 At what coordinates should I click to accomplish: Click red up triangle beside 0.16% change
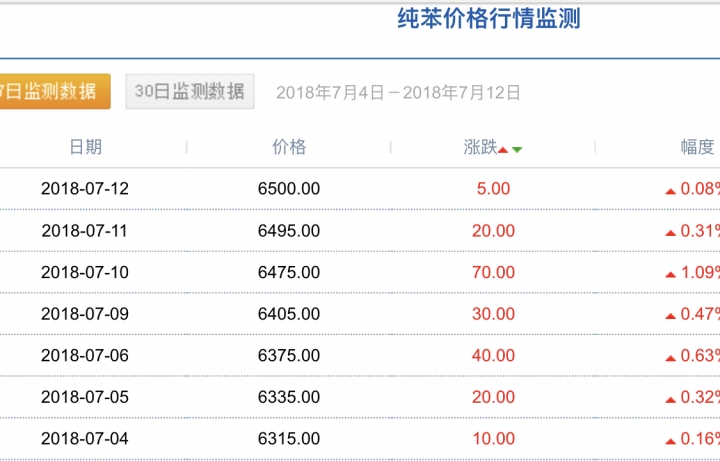[670, 441]
